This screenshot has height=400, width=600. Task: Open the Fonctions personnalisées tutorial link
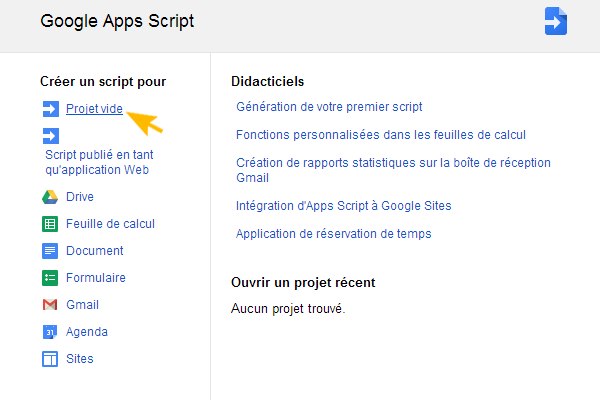[380, 134]
